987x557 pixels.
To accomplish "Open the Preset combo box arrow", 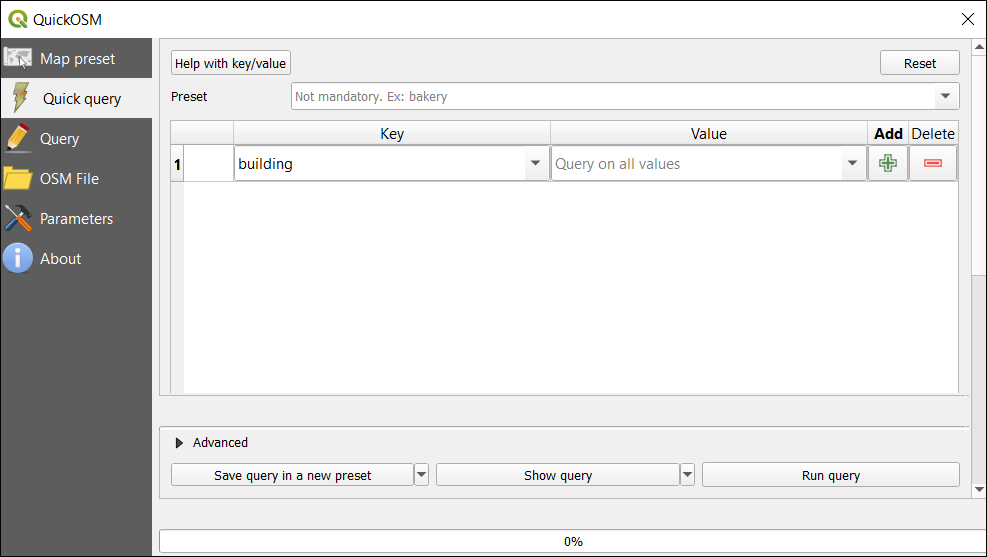I will pyautogui.click(x=945, y=96).
